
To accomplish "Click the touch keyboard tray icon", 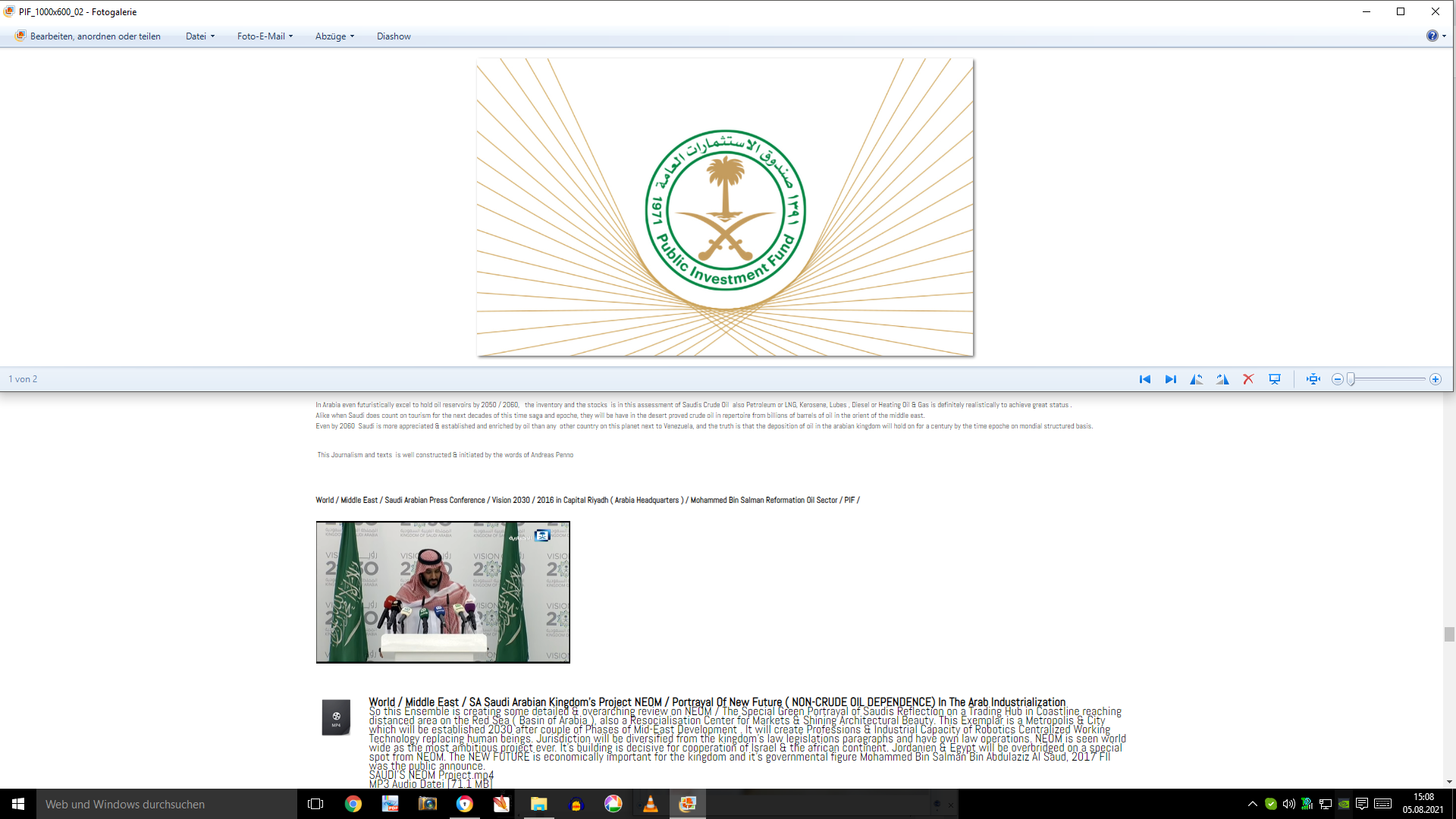I will coord(1382,804).
